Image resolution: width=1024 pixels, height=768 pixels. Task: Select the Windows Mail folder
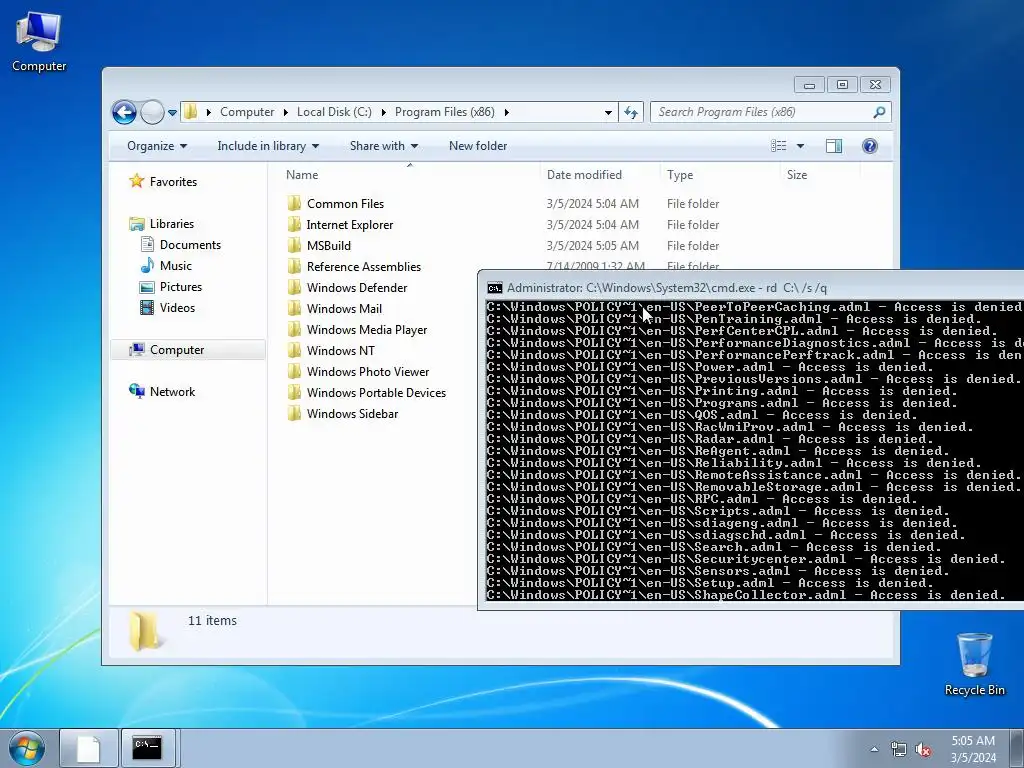(x=344, y=308)
